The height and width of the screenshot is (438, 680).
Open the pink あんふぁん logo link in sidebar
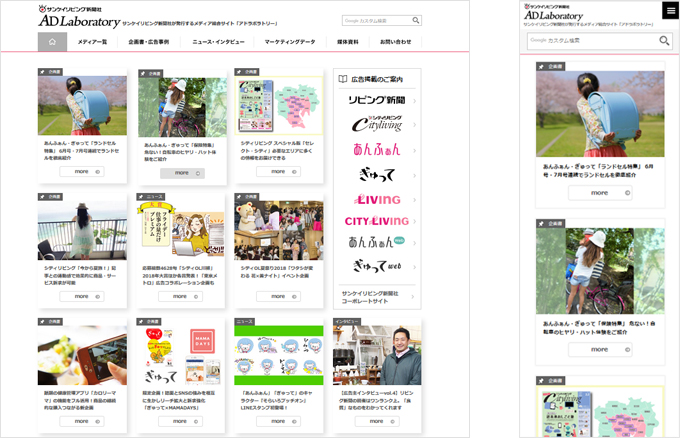376,150
